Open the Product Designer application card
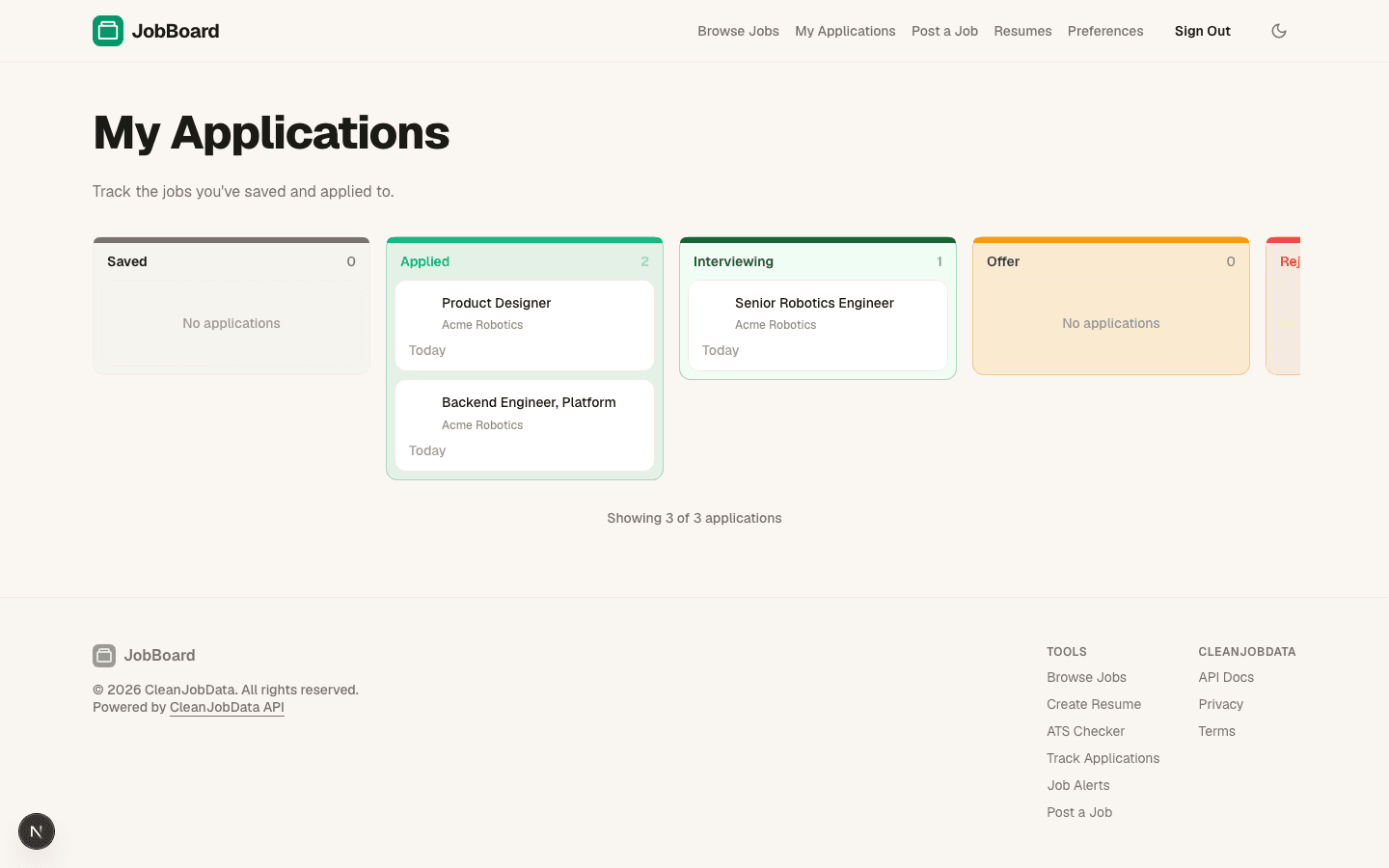The image size is (1389, 868). pos(525,325)
